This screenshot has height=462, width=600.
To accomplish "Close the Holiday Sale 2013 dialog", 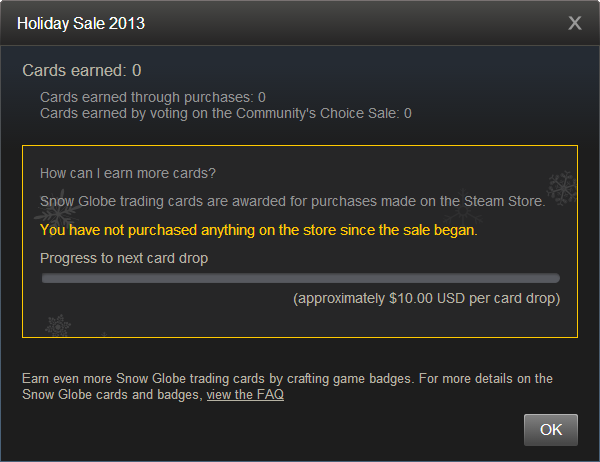I will pos(574,23).
